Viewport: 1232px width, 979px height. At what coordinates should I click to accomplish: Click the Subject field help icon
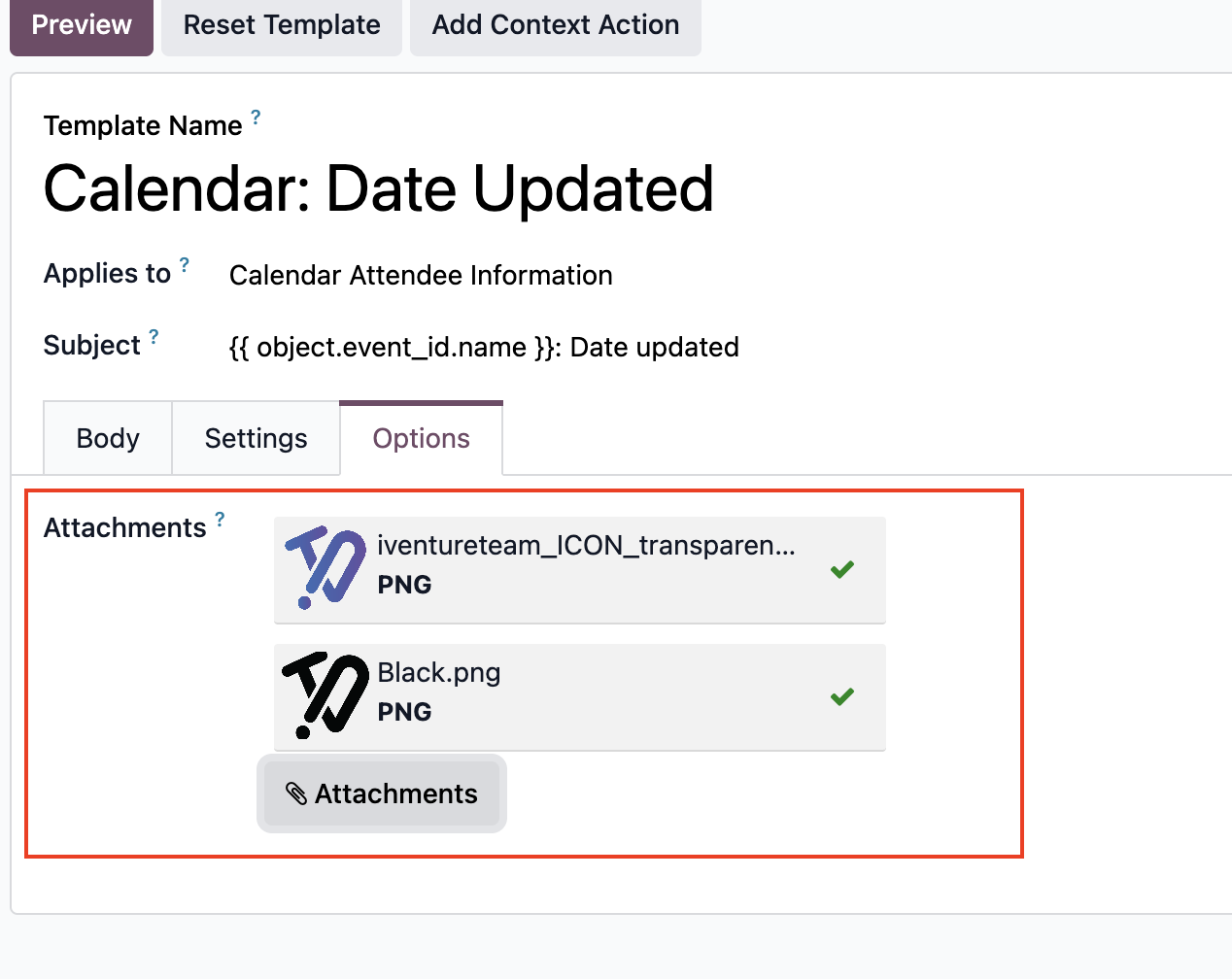tap(154, 336)
